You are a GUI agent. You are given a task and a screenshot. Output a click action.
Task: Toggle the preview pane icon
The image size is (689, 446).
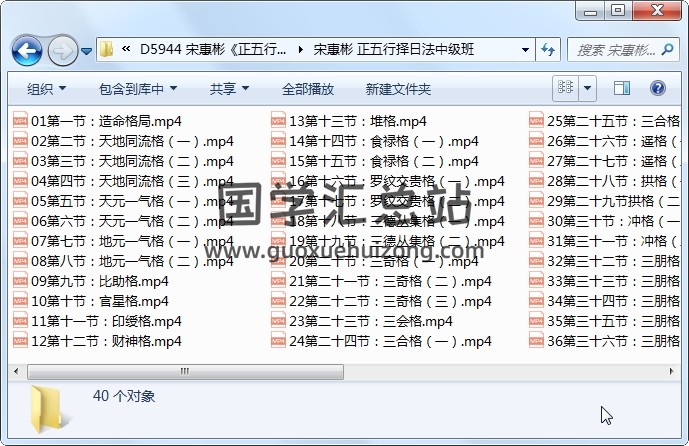(x=622, y=88)
